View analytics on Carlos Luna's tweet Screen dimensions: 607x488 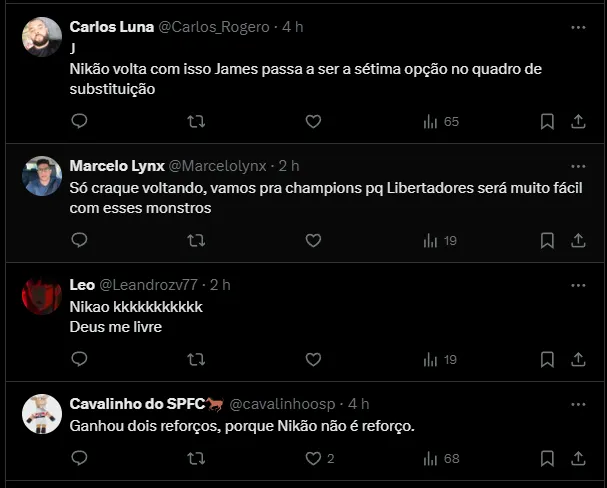tap(440, 121)
